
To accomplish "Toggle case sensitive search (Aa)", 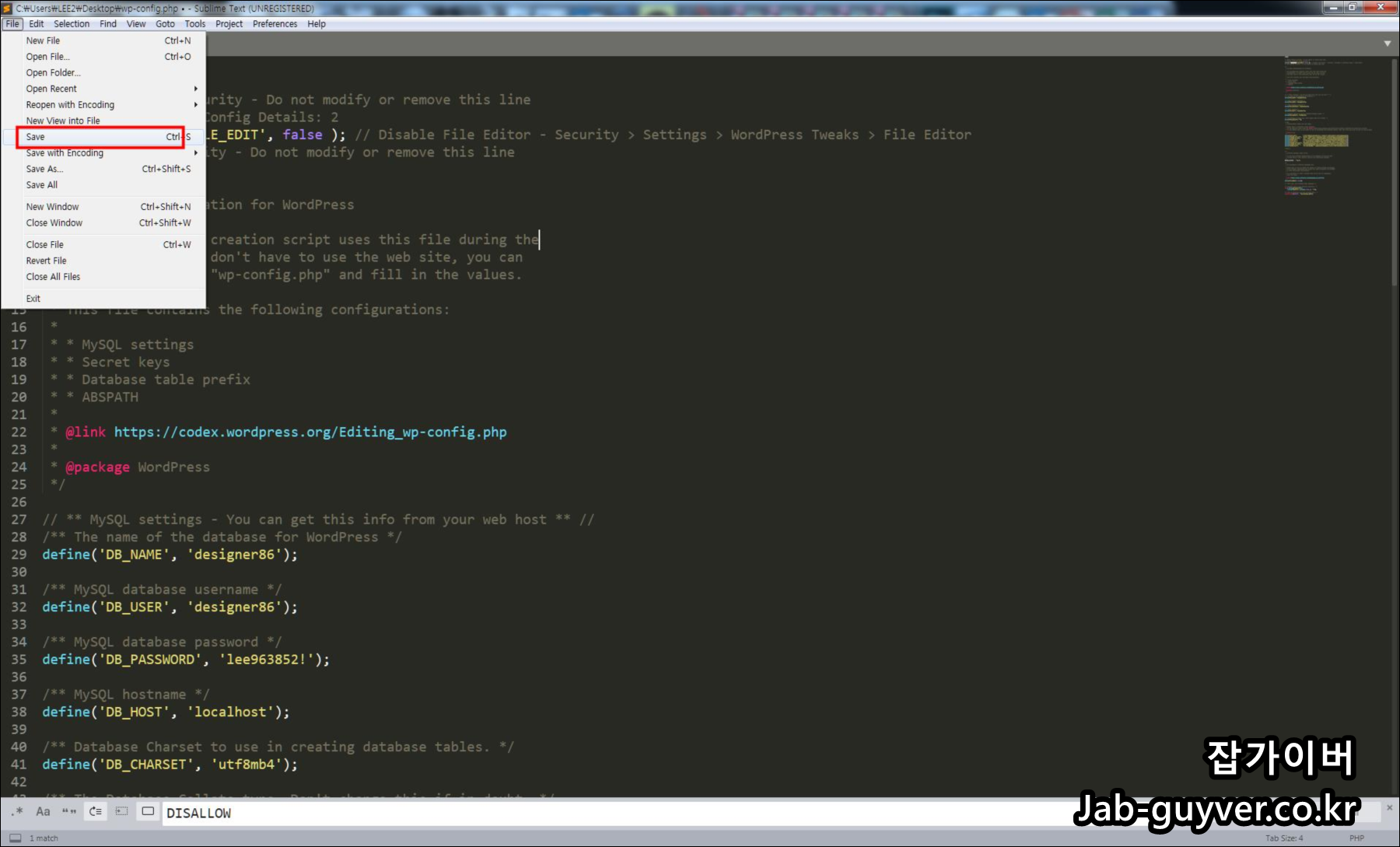I will (x=43, y=812).
